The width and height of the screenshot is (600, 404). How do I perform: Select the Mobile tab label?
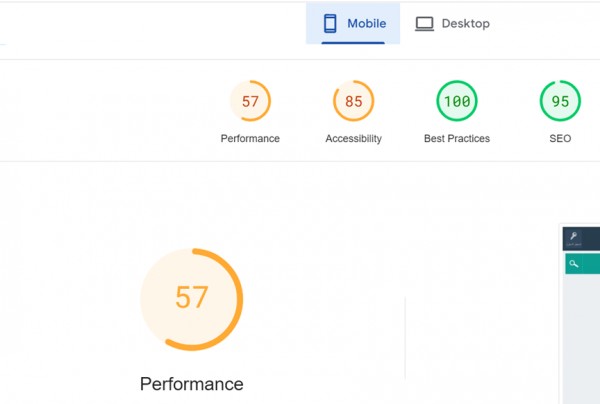click(x=367, y=24)
